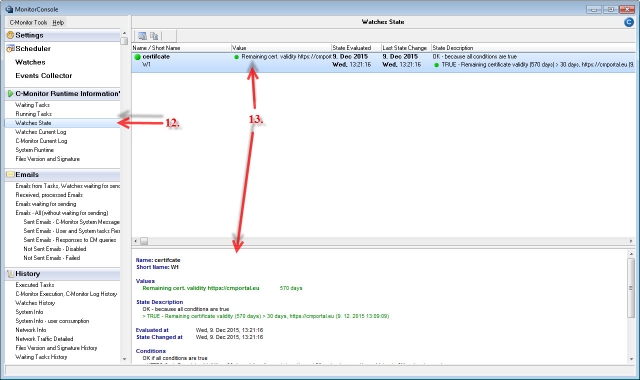Open Watches History
The width and height of the screenshot is (640, 380).
pyautogui.click(x=35, y=303)
